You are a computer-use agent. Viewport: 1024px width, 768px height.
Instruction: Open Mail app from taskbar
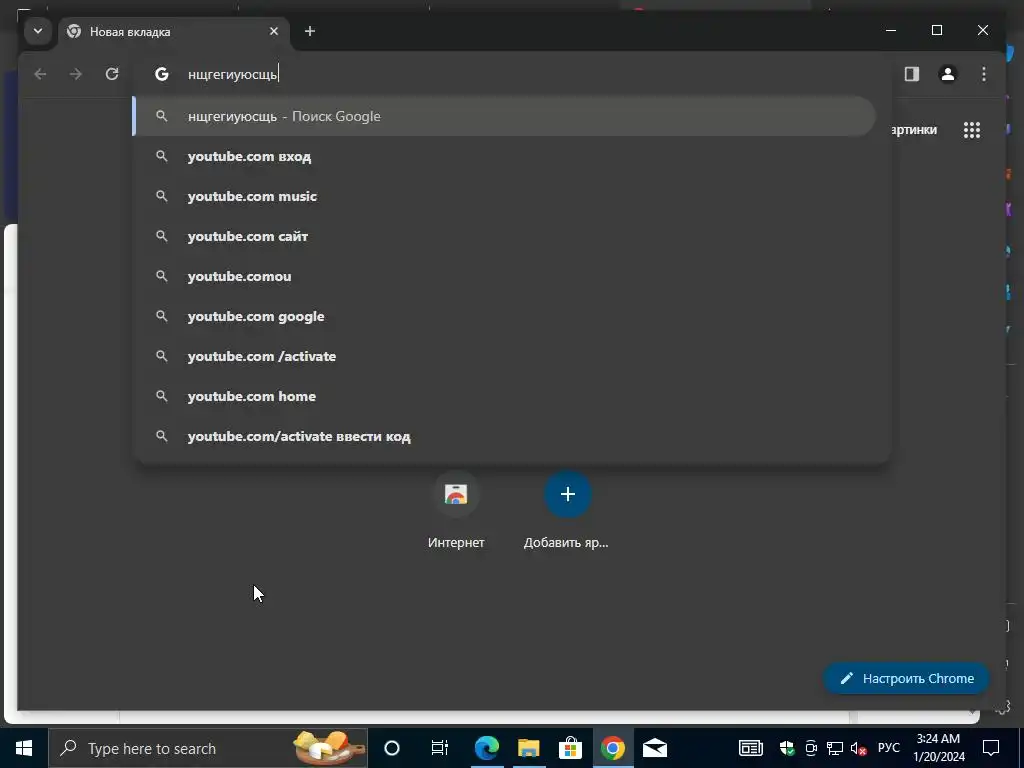tap(654, 748)
